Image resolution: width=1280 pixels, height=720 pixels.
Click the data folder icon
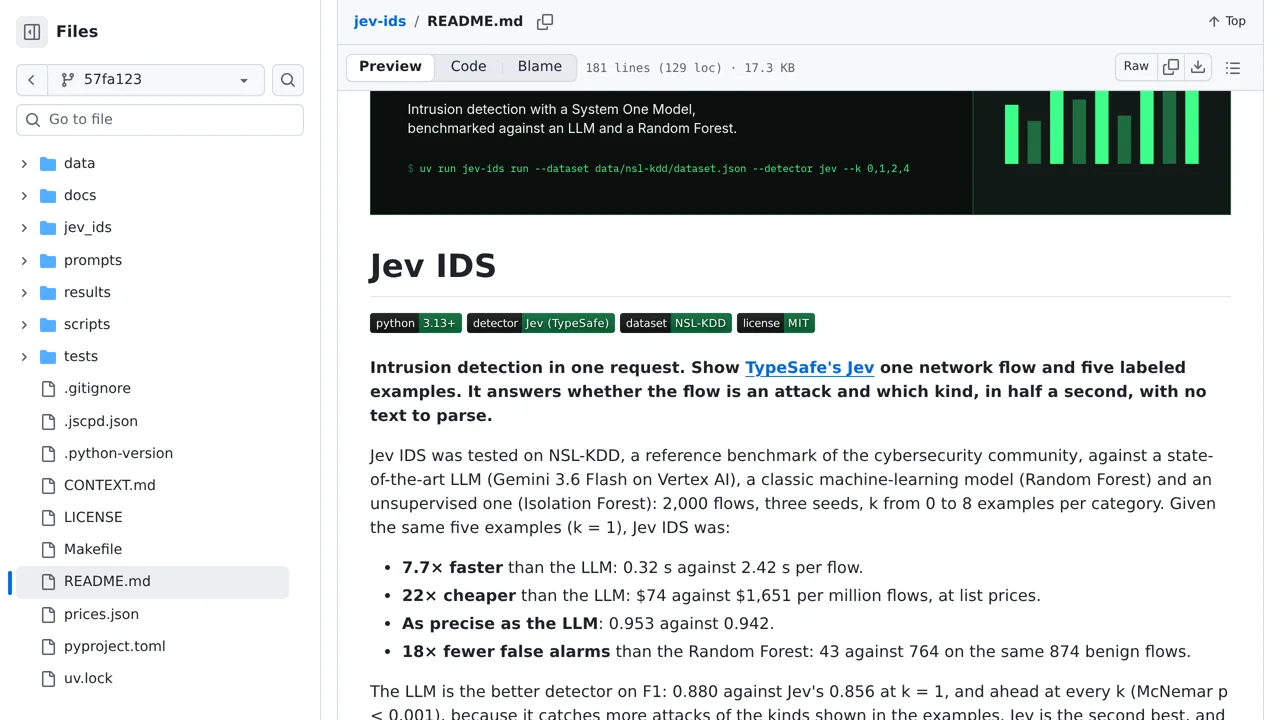pos(48,164)
